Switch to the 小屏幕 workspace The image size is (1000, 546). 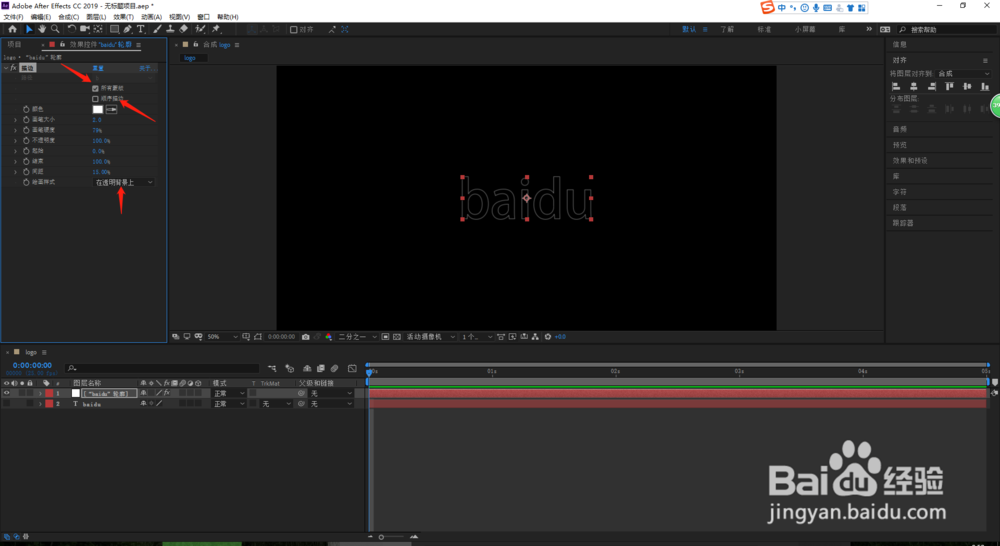(x=805, y=30)
